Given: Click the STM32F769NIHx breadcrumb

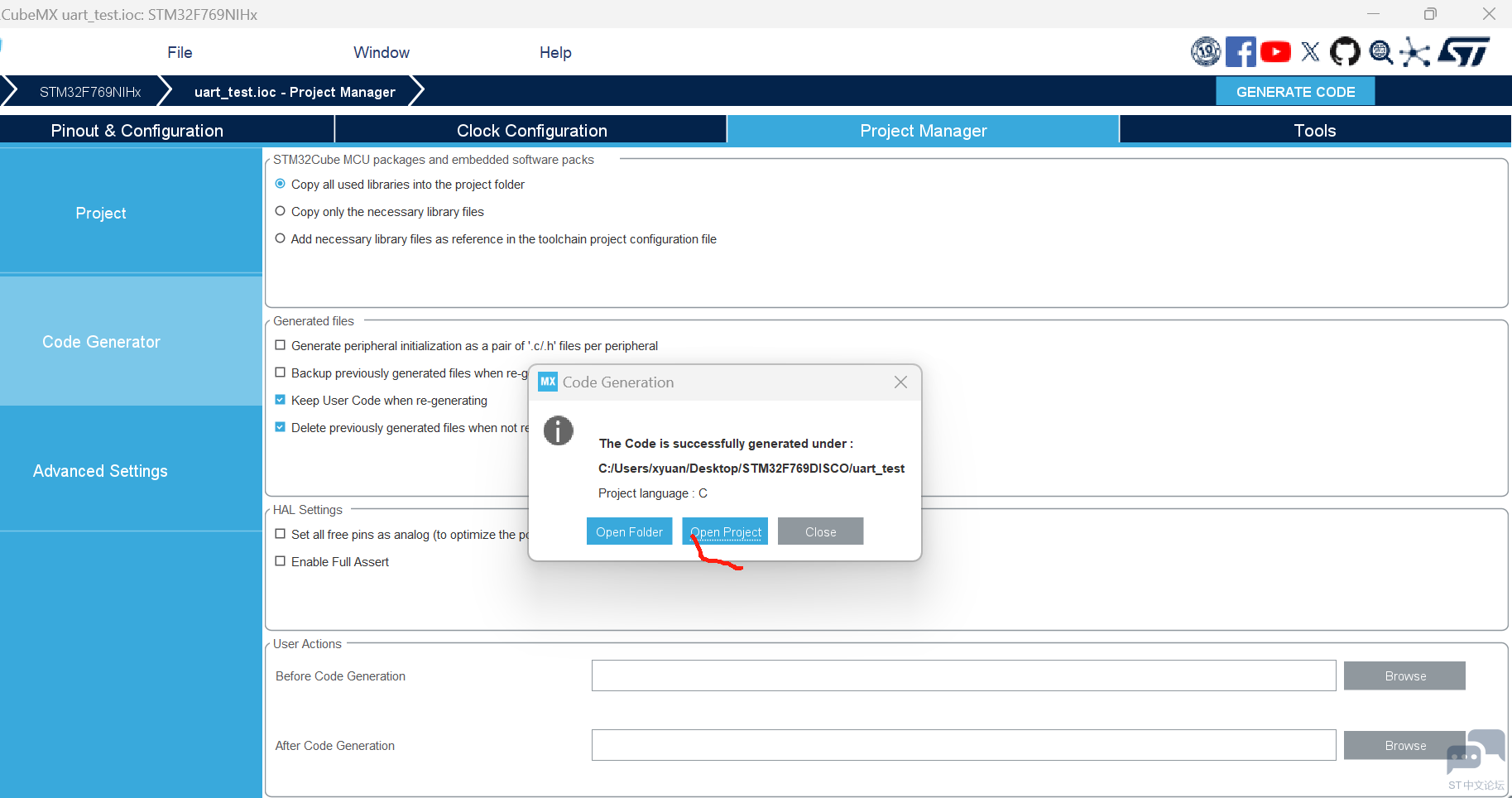Looking at the screenshot, I should 90,92.
